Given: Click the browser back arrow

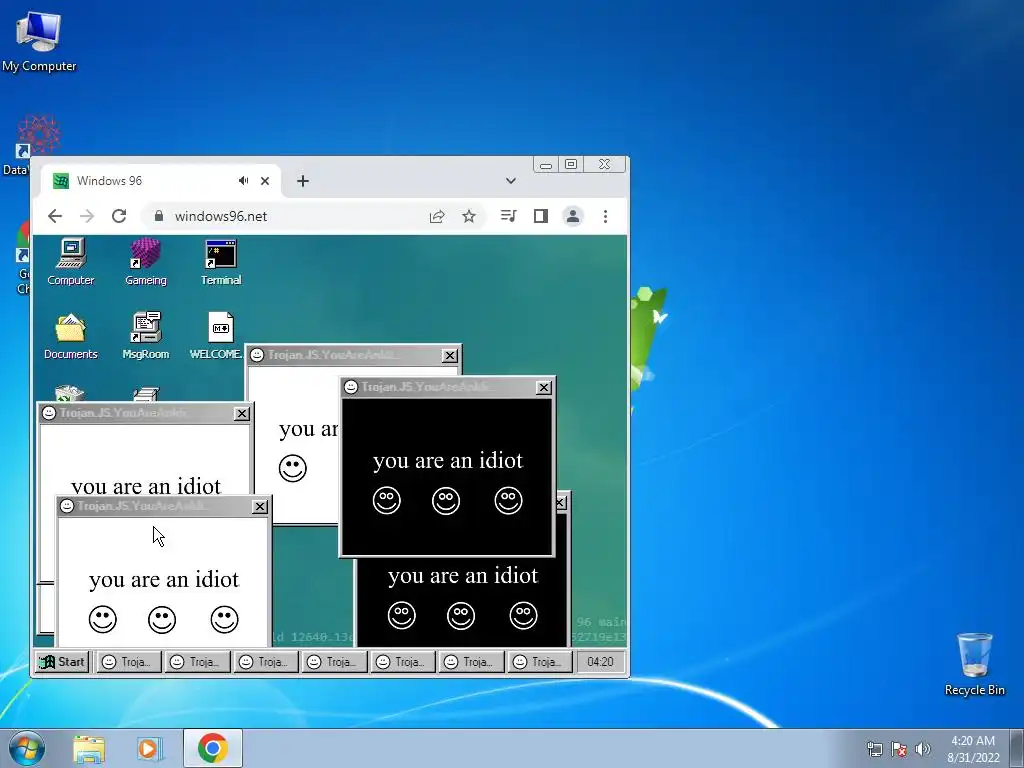Looking at the screenshot, I should tap(55, 216).
